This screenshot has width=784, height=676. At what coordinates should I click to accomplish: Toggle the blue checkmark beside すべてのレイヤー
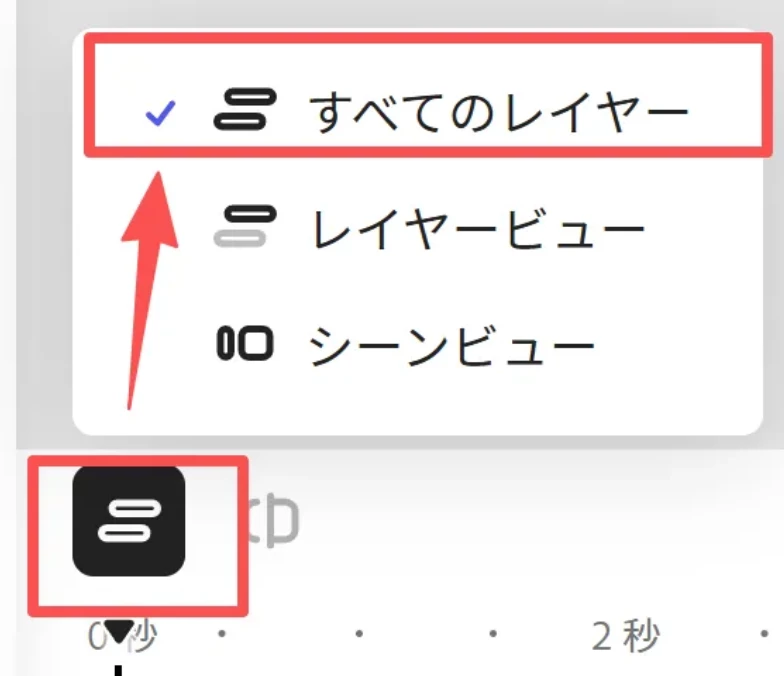coord(160,114)
